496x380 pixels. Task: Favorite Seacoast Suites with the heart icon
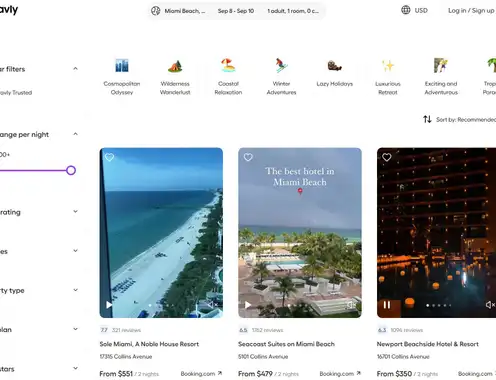pos(248,157)
